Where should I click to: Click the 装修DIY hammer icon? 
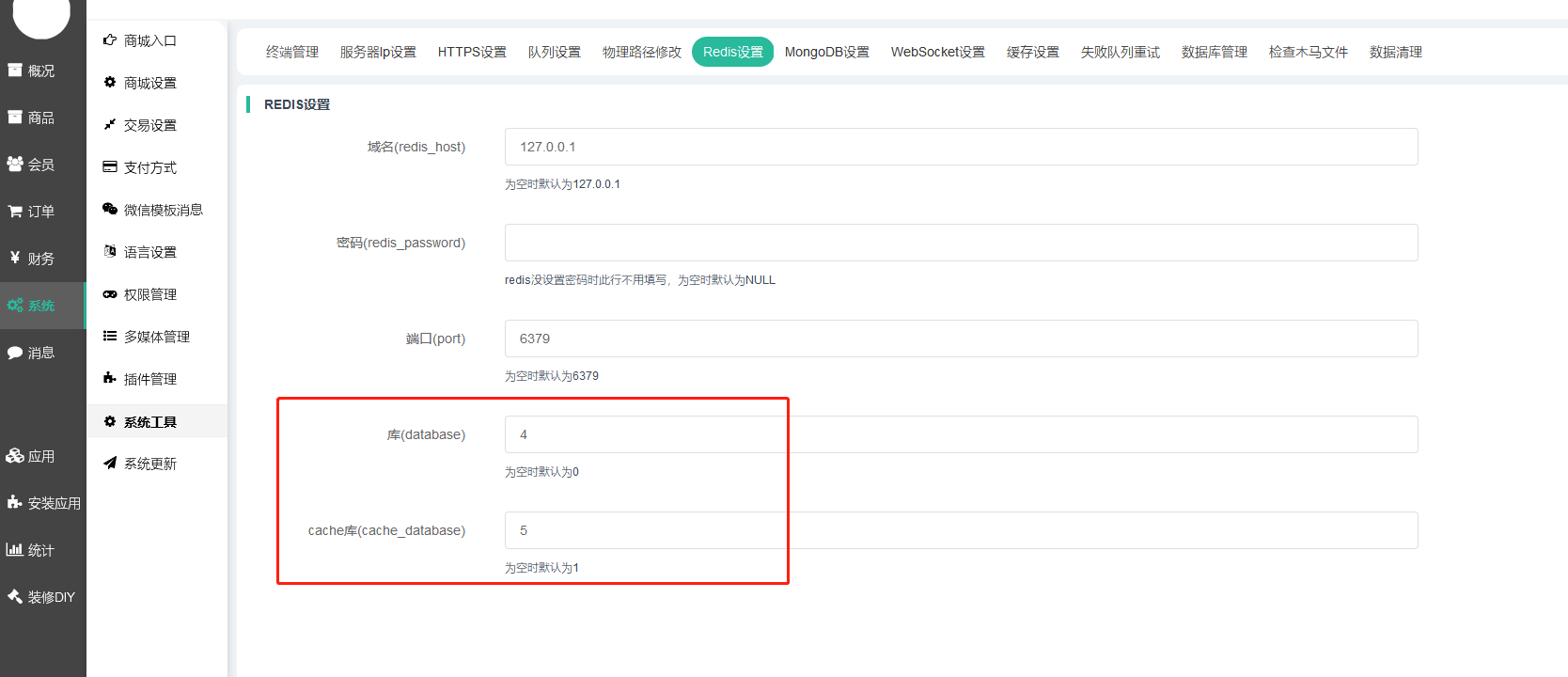pyautogui.click(x=15, y=597)
